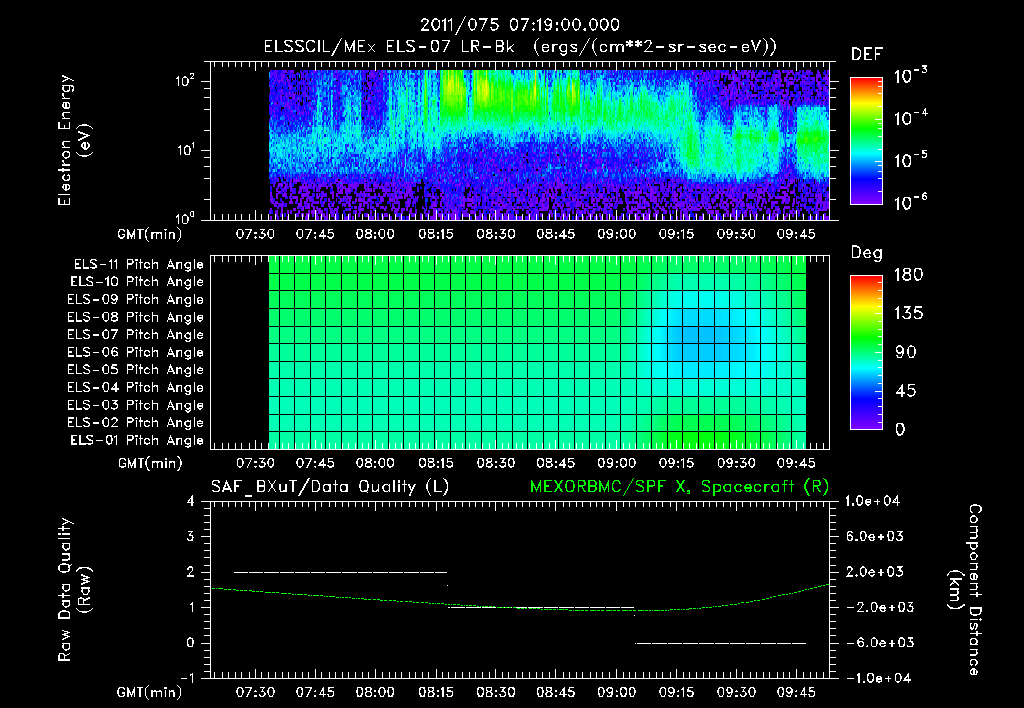Click the Deg pitch angle color bar
The height and width of the screenshot is (708, 1024).
(x=866, y=352)
